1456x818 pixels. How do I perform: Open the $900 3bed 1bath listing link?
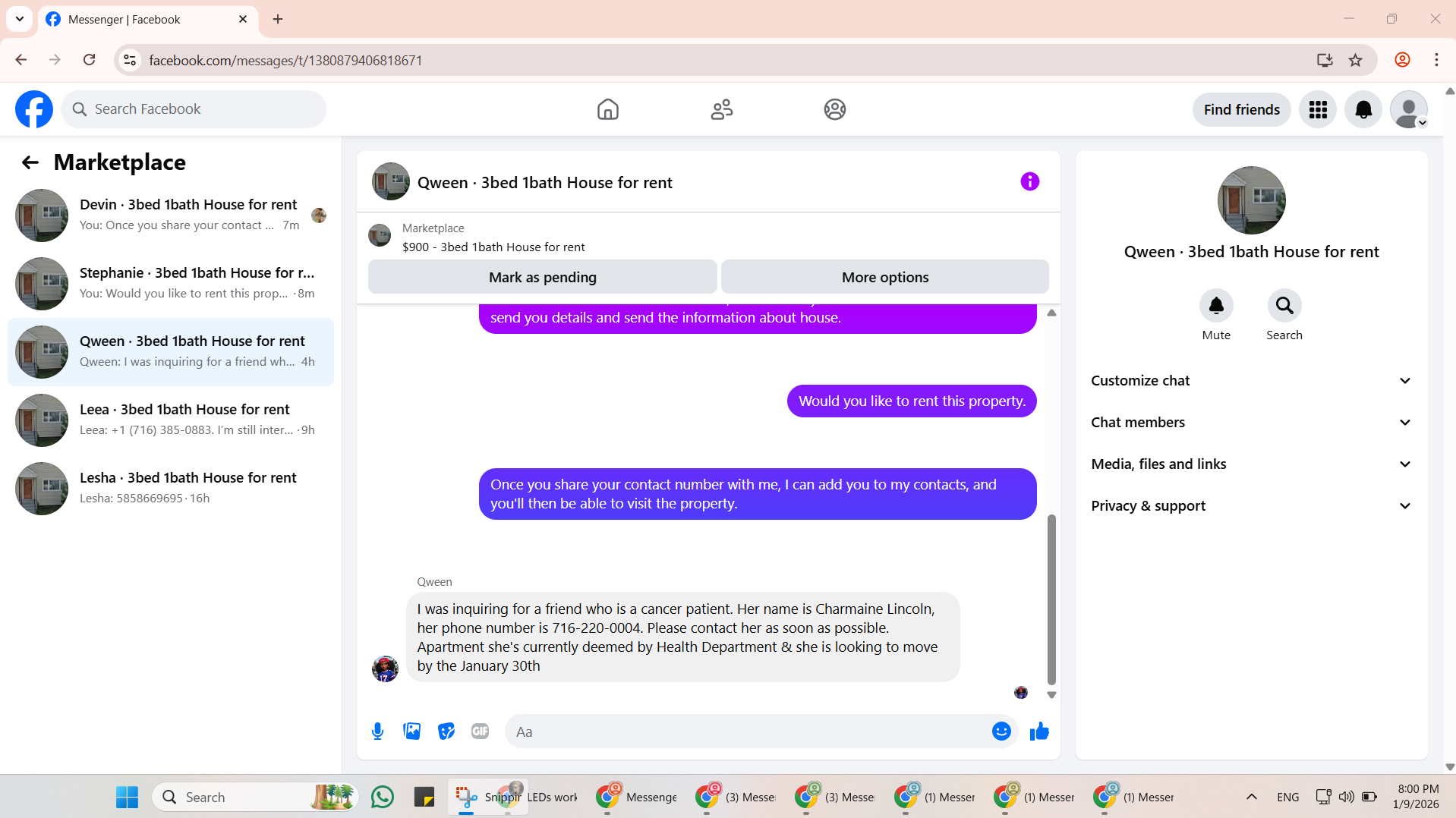(x=493, y=247)
